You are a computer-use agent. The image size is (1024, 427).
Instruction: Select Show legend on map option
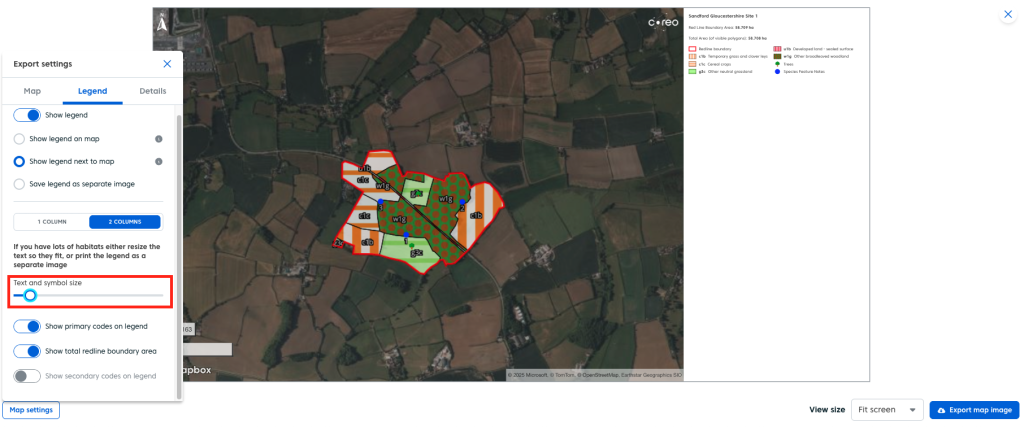19,139
